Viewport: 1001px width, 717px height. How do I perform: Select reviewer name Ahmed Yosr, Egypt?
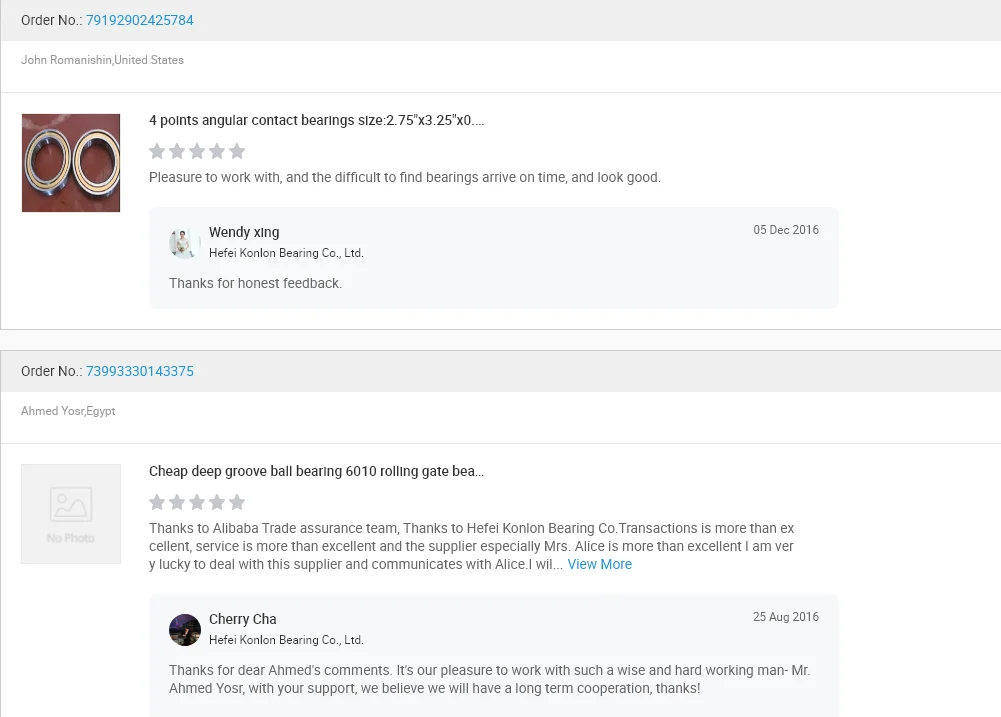tap(68, 411)
